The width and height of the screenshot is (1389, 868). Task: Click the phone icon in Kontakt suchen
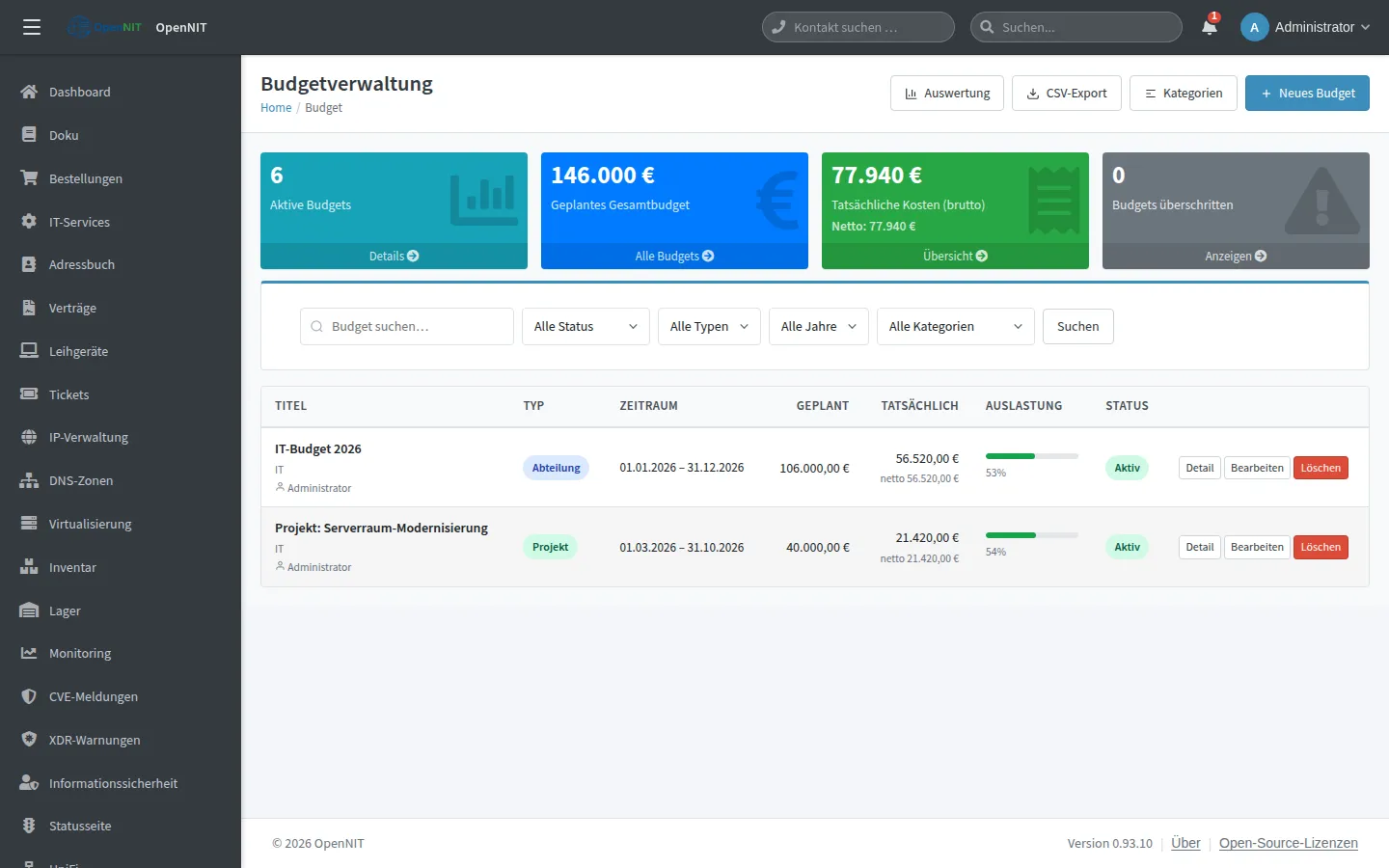[778, 27]
